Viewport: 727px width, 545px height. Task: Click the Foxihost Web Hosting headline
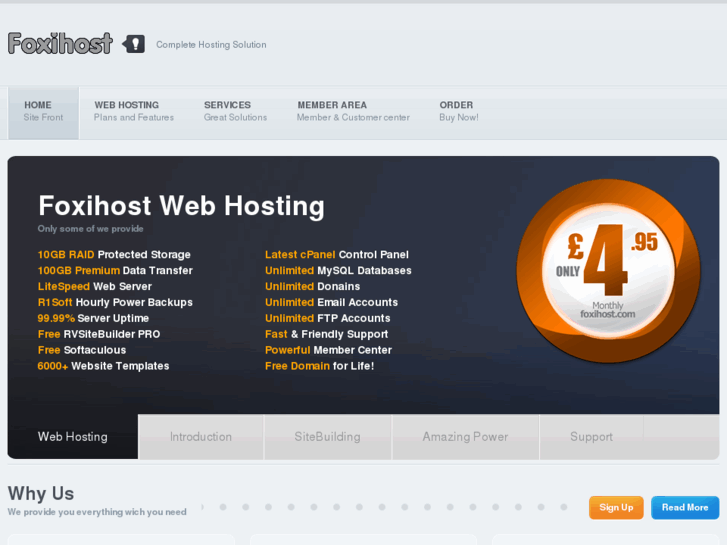click(181, 205)
